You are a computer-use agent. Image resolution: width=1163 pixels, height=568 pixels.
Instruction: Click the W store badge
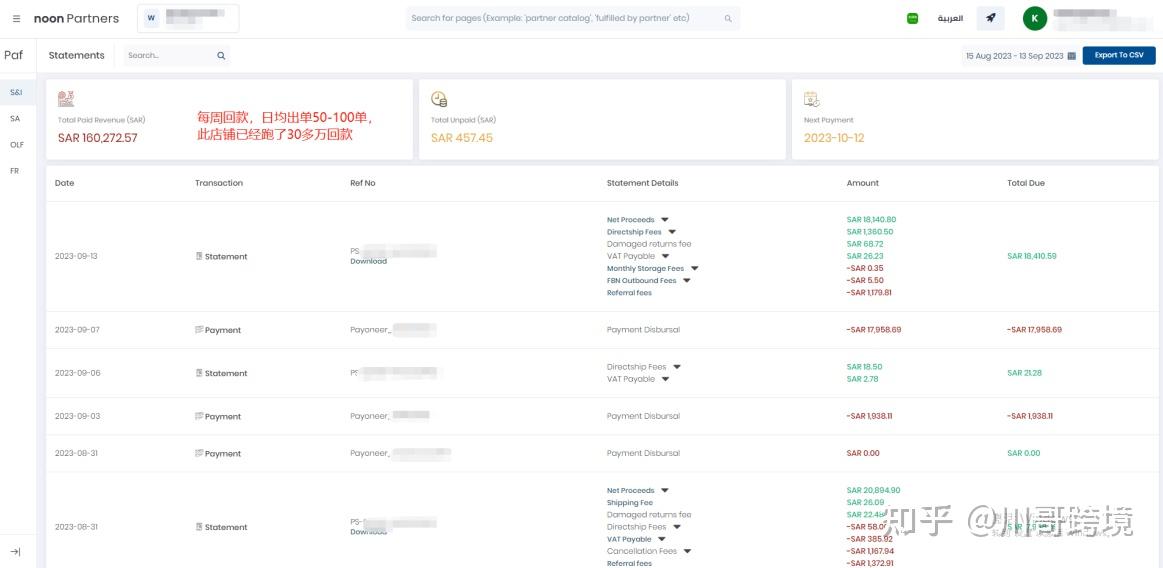point(151,19)
